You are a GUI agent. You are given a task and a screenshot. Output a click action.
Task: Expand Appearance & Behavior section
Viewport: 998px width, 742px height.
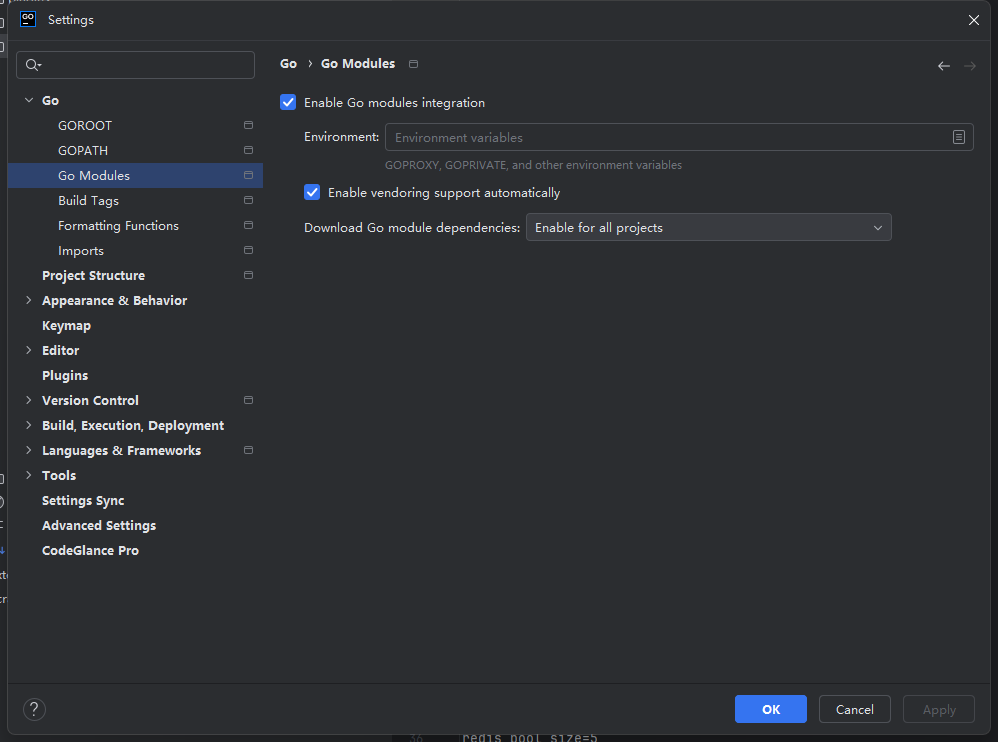pos(29,300)
